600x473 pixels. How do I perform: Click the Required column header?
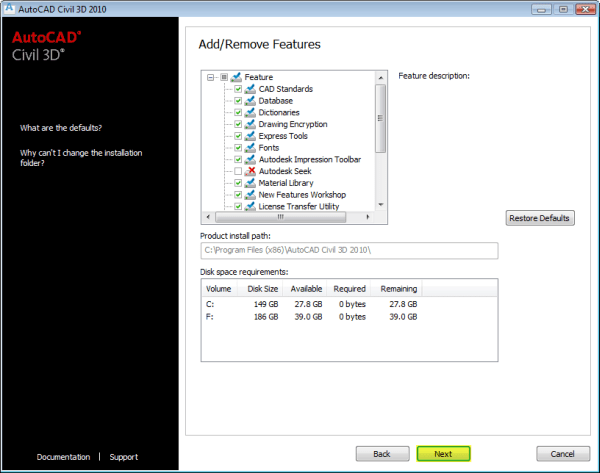[349, 289]
